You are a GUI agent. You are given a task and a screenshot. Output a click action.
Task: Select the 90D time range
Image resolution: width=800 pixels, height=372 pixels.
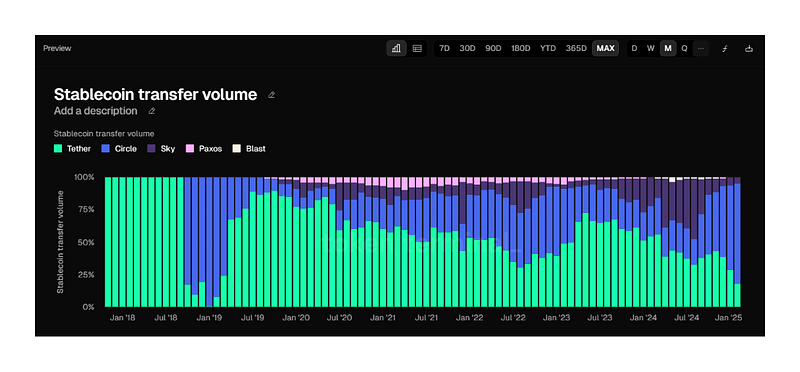click(493, 48)
